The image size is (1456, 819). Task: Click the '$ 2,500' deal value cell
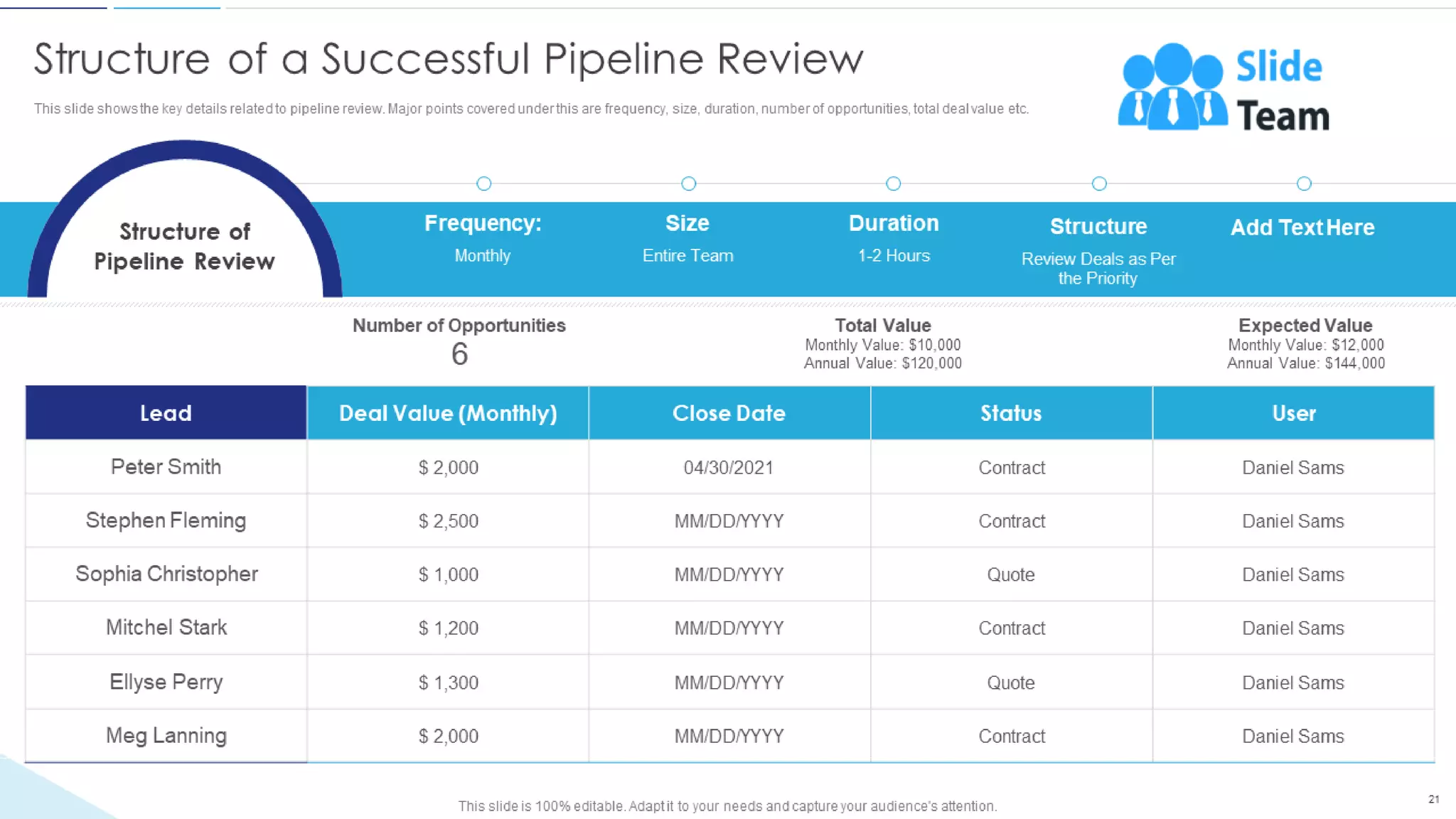448,521
